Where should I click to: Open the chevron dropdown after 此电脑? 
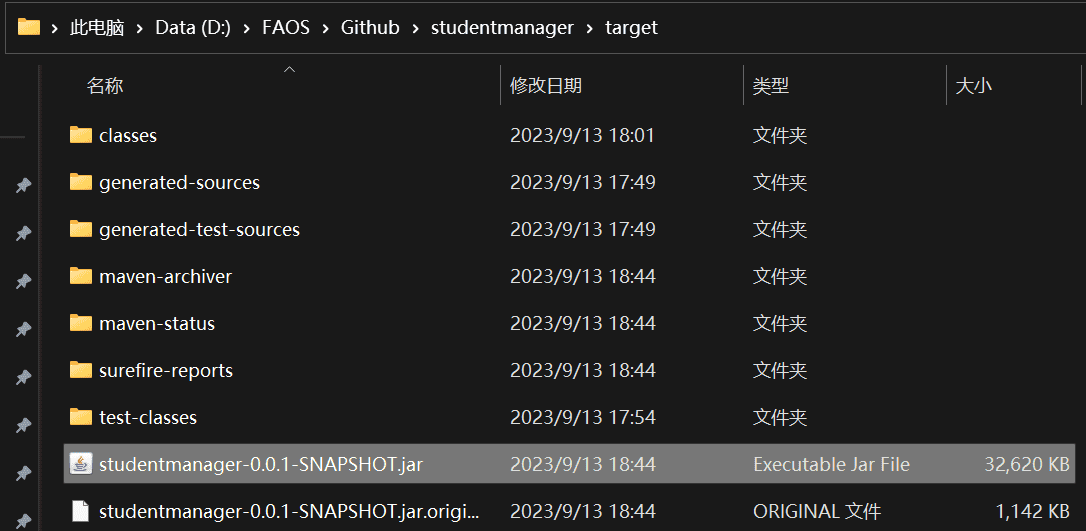coord(140,28)
